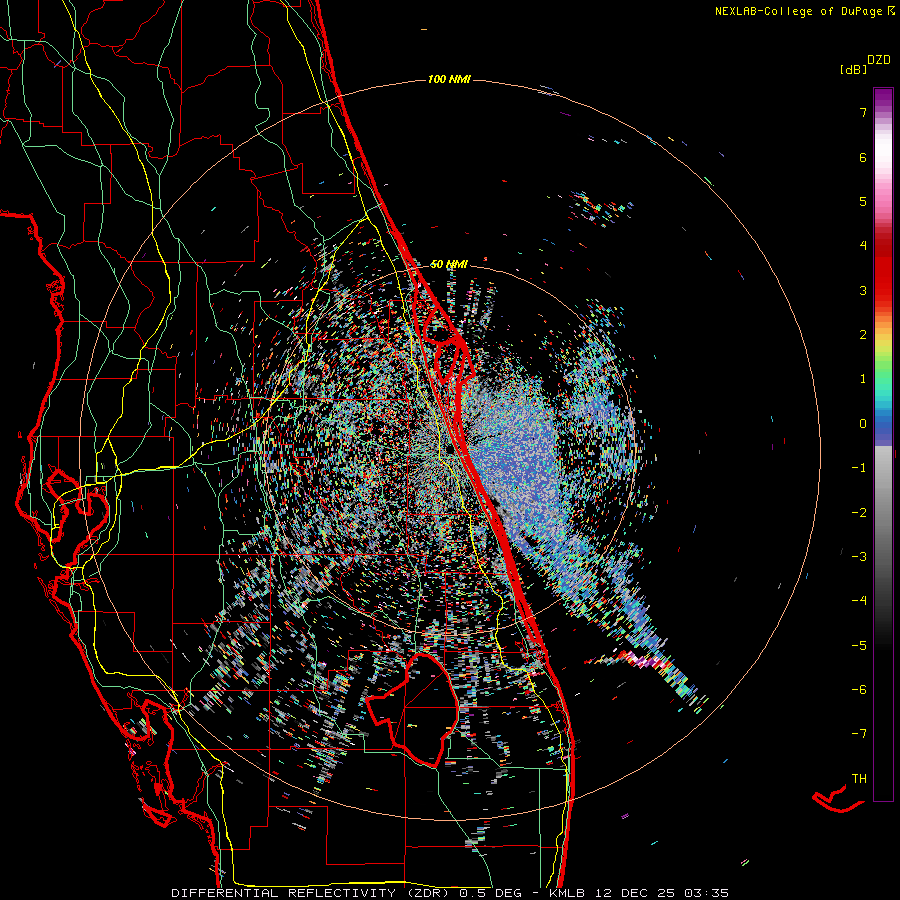Click the KMLB station identifier in the footer

pyautogui.click(x=568, y=893)
